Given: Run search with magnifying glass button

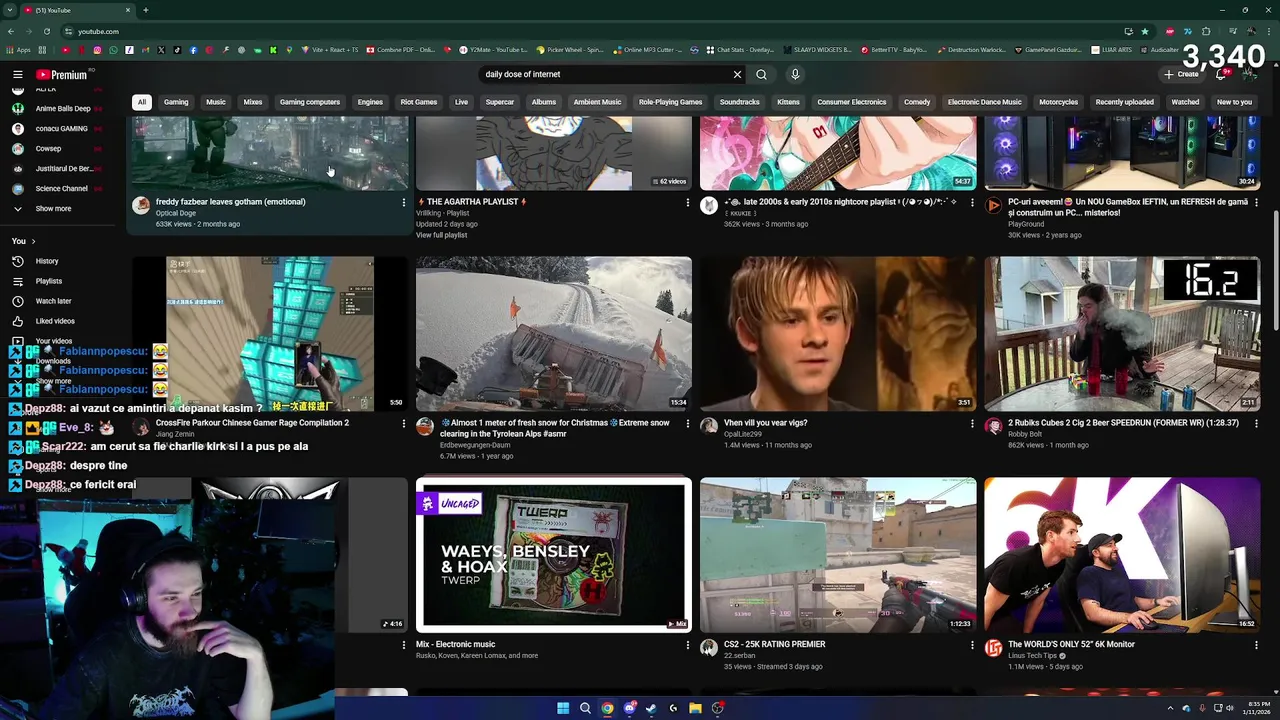Looking at the screenshot, I should pos(761,74).
